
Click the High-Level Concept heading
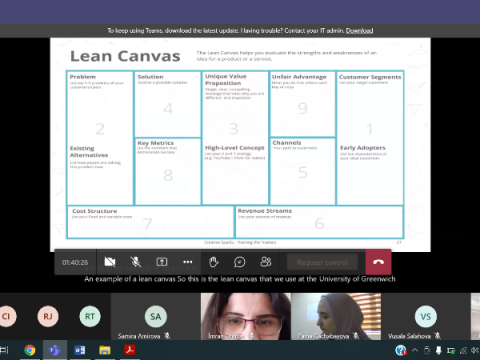point(235,148)
